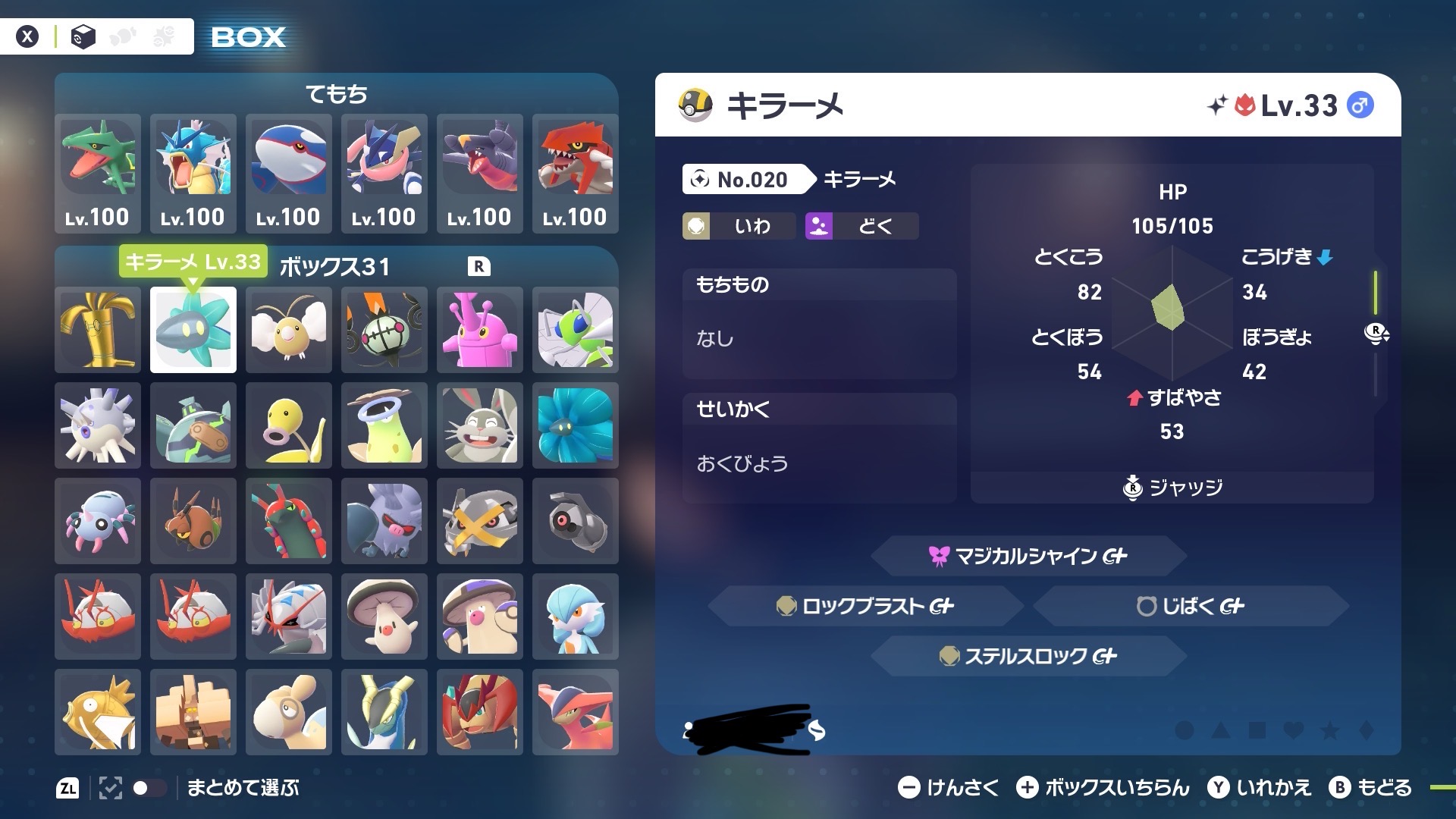Click the Ultra Ball icon beside キラーメ

[695, 105]
